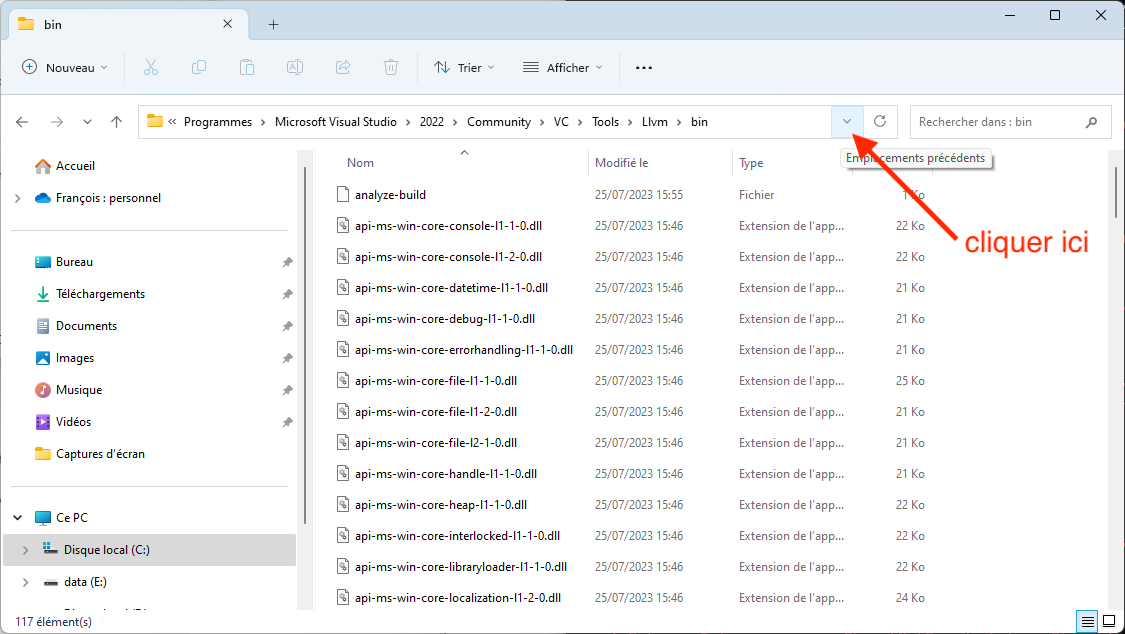Select the analyze-build file

tap(390, 195)
